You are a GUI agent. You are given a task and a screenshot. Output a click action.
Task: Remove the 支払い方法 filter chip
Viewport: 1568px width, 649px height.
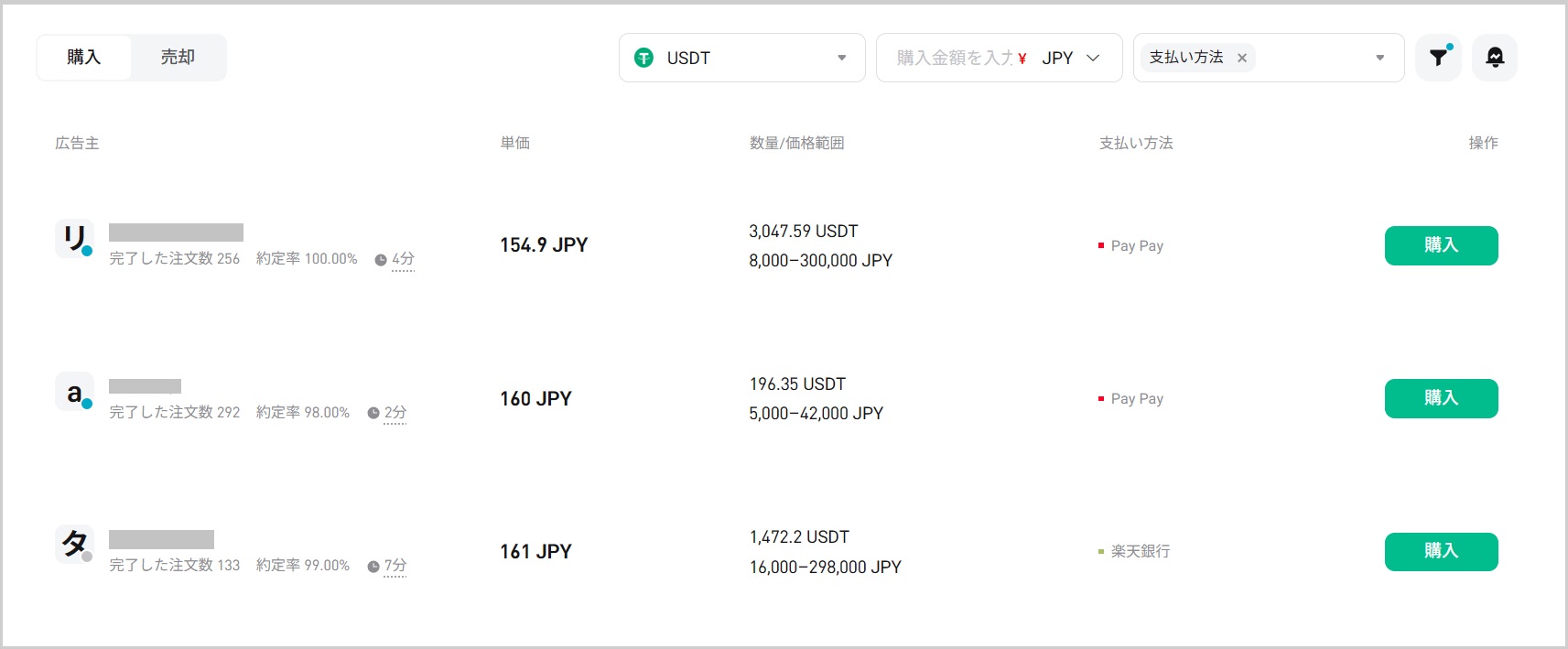tap(1242, 58)
